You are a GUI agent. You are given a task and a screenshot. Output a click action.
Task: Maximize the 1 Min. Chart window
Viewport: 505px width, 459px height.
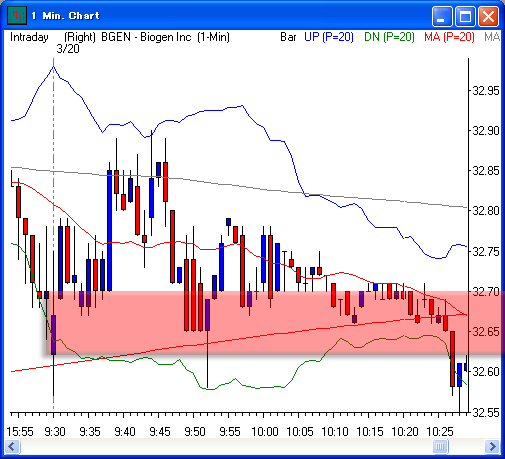tap(465, 16)
